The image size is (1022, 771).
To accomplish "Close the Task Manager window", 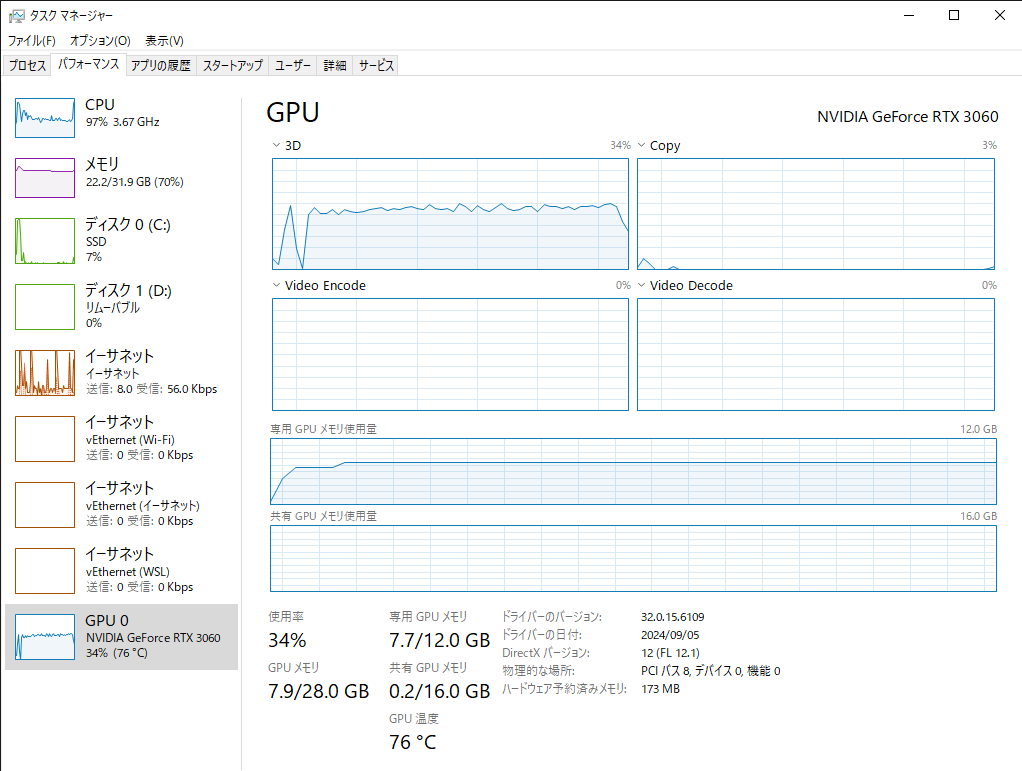I will pos(999,15).
